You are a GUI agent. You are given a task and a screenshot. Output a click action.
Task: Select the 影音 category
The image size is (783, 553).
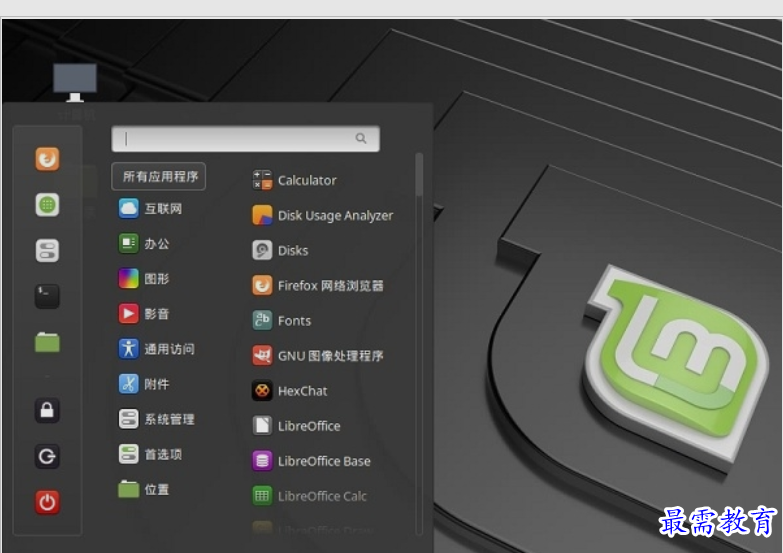(x=144, y=314)
